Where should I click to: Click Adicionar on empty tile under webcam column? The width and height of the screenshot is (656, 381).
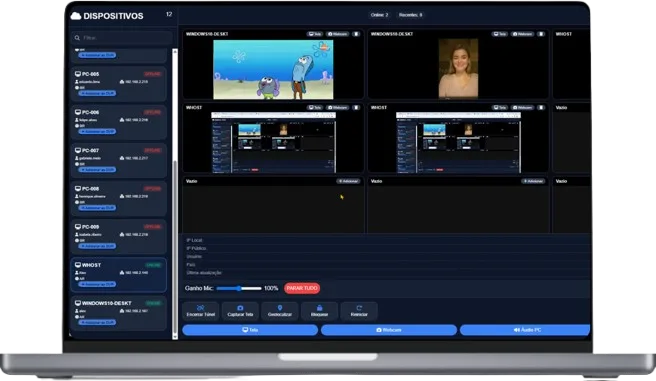(x=533, y=181)
